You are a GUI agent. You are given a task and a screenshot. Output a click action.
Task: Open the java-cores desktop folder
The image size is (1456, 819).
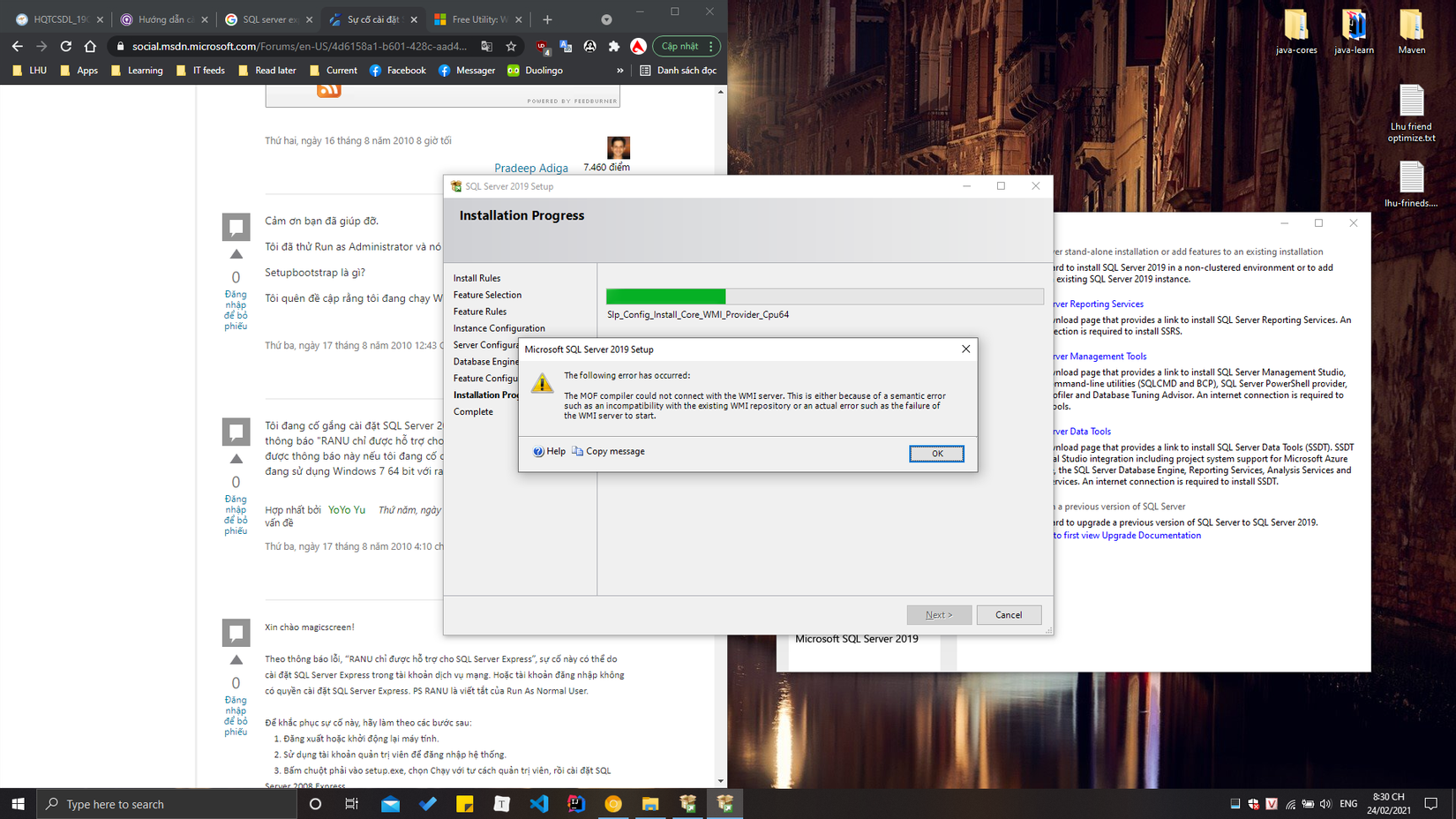[x=1296, y=32]
